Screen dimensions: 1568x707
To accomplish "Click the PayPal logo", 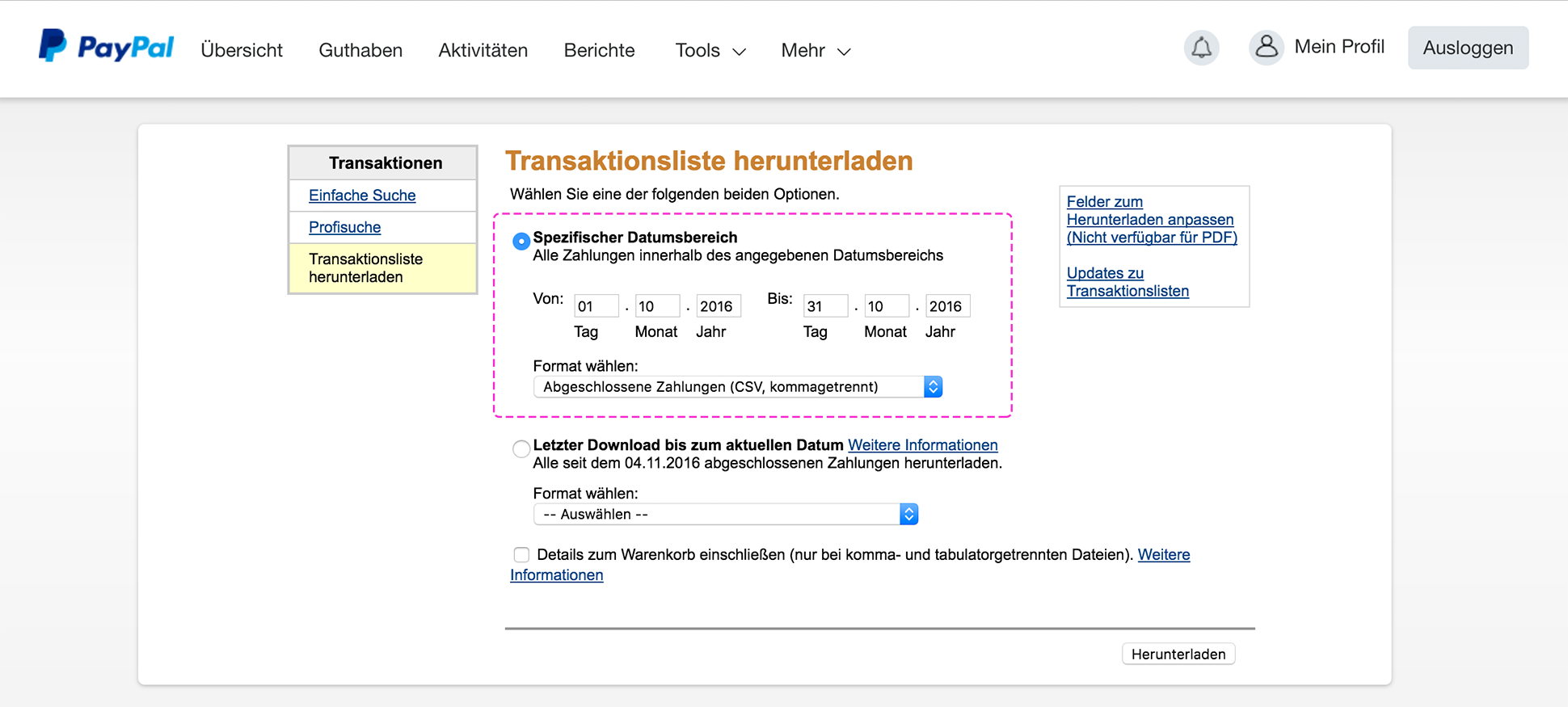I will [106, 46].
